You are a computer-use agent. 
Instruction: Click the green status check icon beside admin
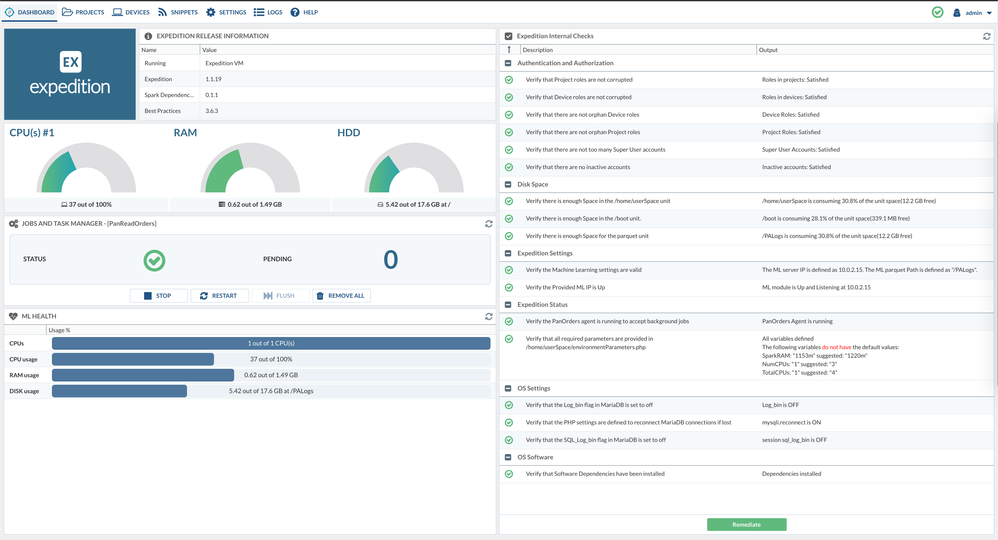(937, 13)
